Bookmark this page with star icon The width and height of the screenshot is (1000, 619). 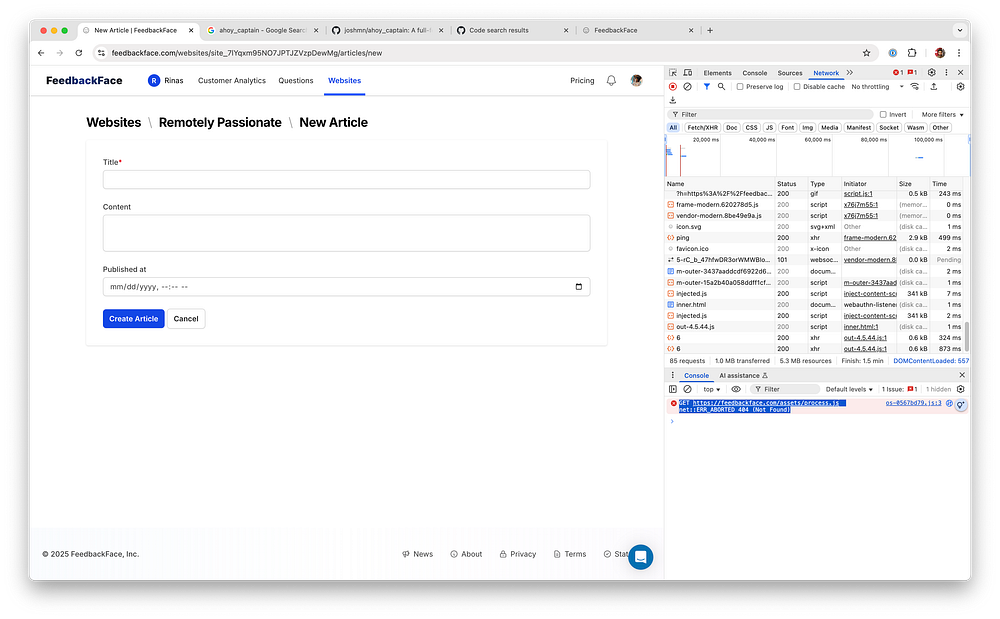click(866, 53)
